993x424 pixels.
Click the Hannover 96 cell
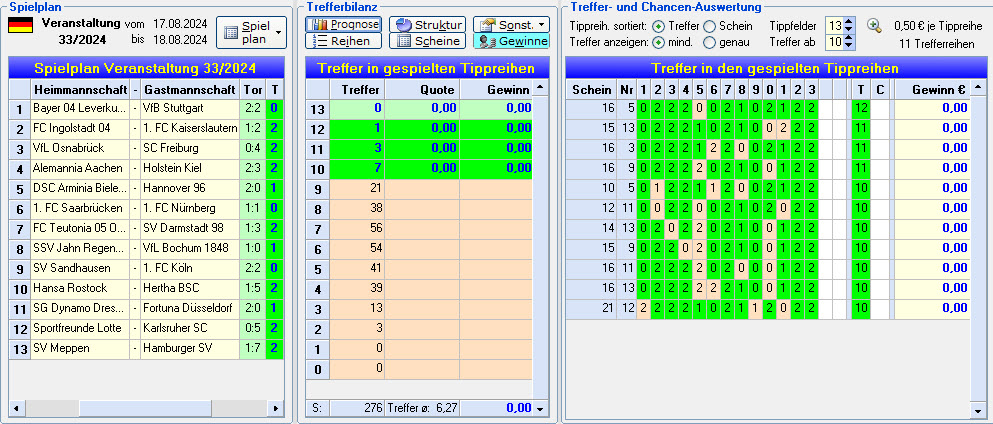coord(190,188)
